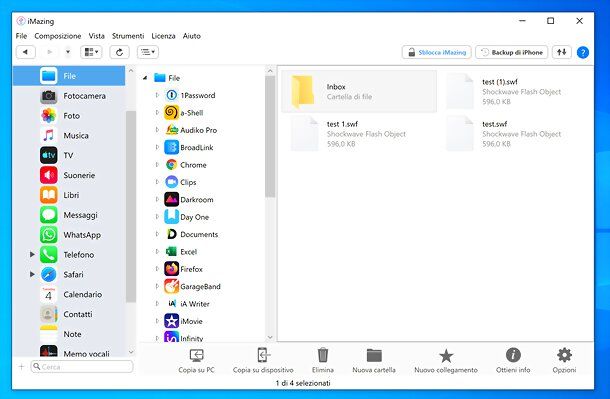This screenshot has height=399, width=610.
Task: Collapse the File root tree node
Action: pos(145,78)
